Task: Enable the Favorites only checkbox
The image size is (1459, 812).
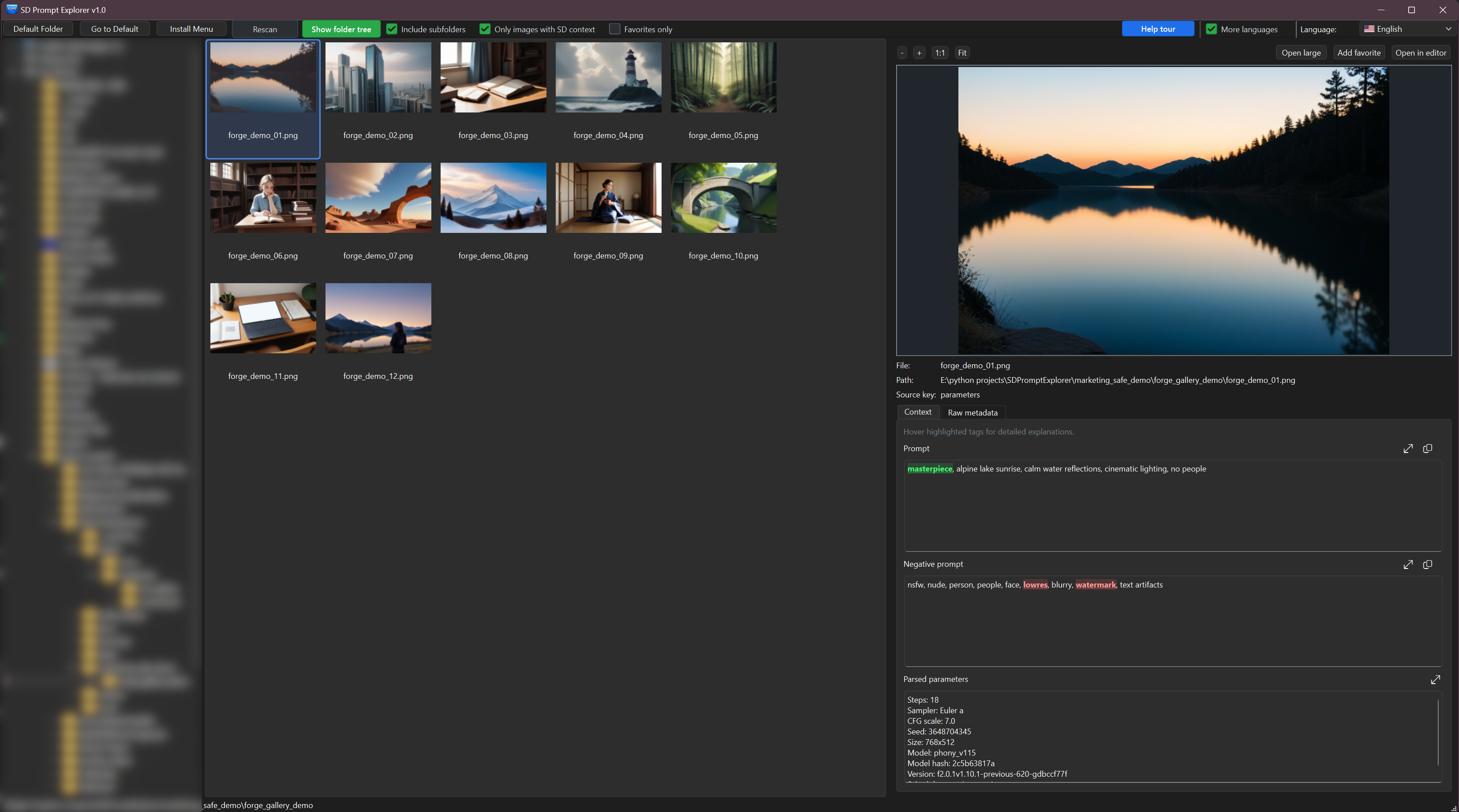Action: (614, 29)
